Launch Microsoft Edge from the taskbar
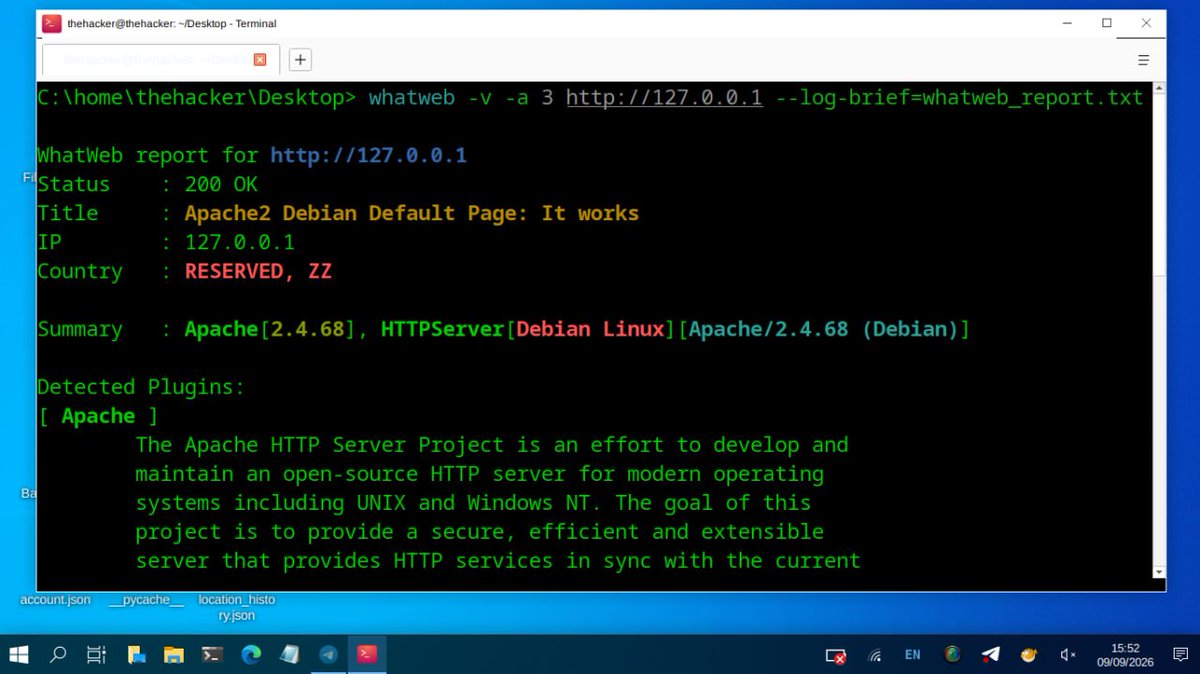The height and width of the screenshot is (674, 1200). 251,655
